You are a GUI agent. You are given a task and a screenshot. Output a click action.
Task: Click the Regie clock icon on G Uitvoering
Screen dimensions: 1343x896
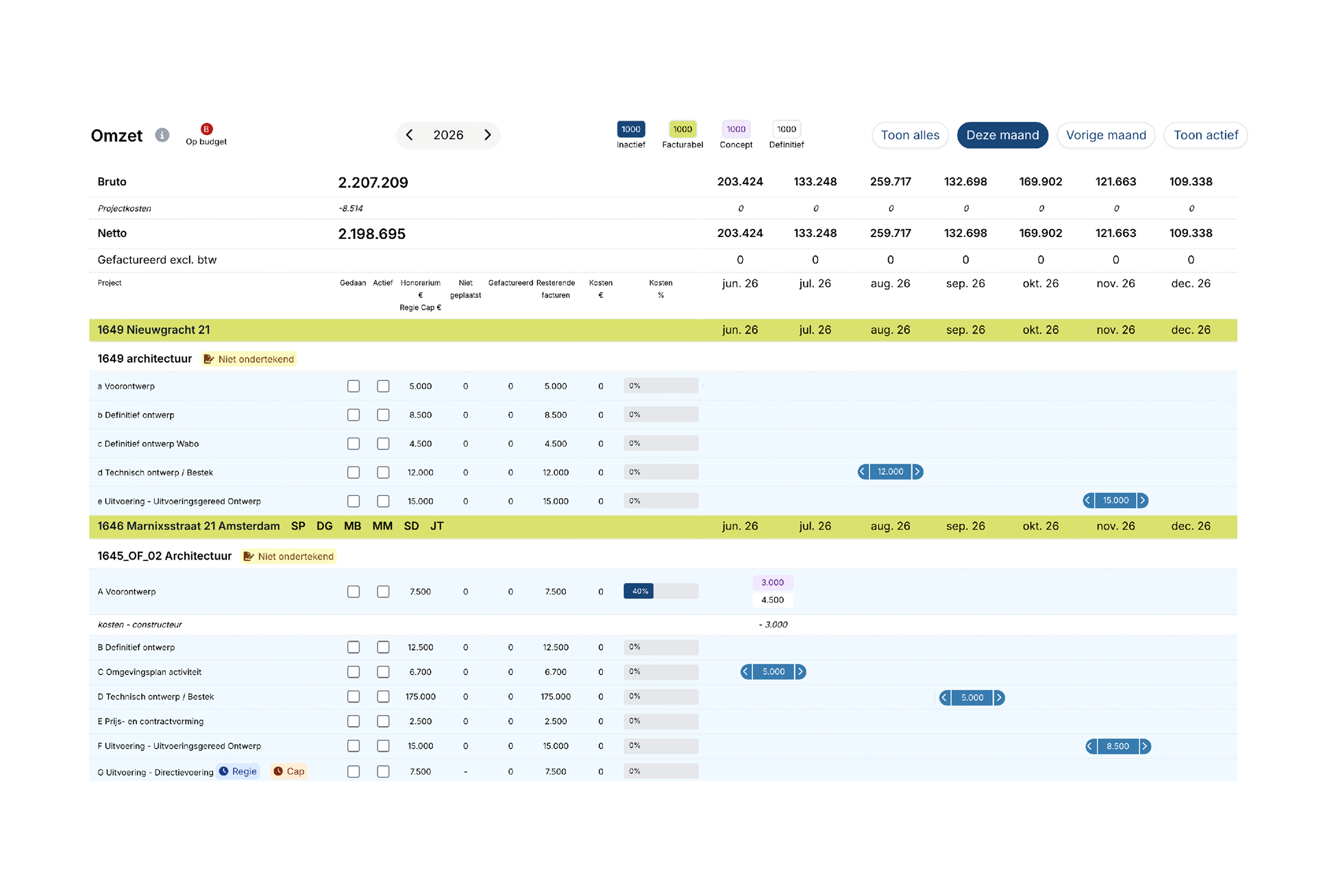224,771
